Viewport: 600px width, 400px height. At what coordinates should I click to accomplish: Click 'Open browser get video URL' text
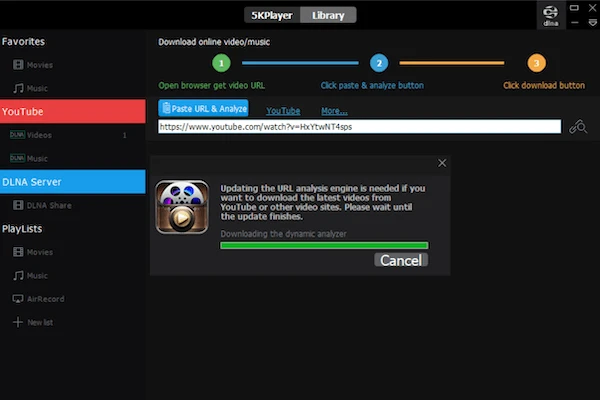click(x=212, y=85)
